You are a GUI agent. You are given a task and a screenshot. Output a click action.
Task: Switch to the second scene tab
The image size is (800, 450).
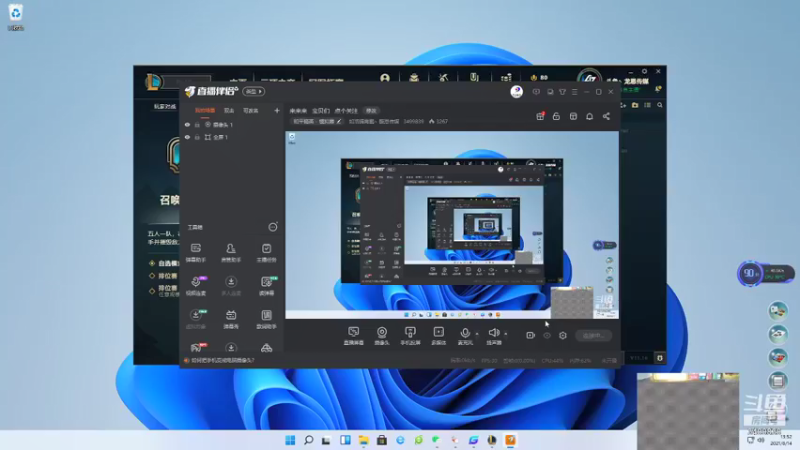229,110
